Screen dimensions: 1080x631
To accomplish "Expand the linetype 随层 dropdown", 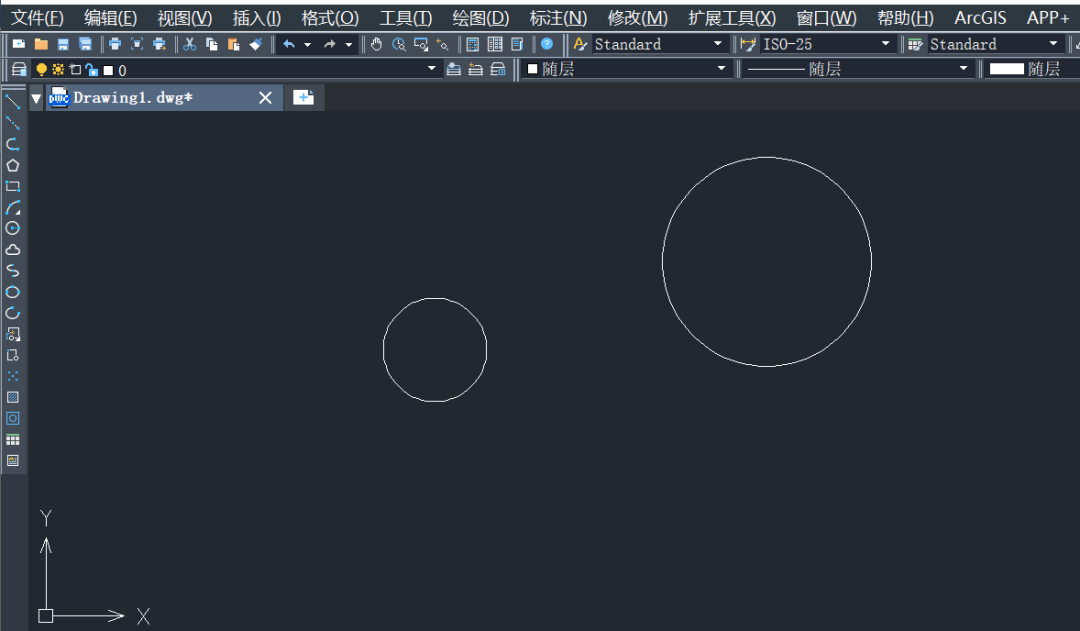I will (964, 69).
